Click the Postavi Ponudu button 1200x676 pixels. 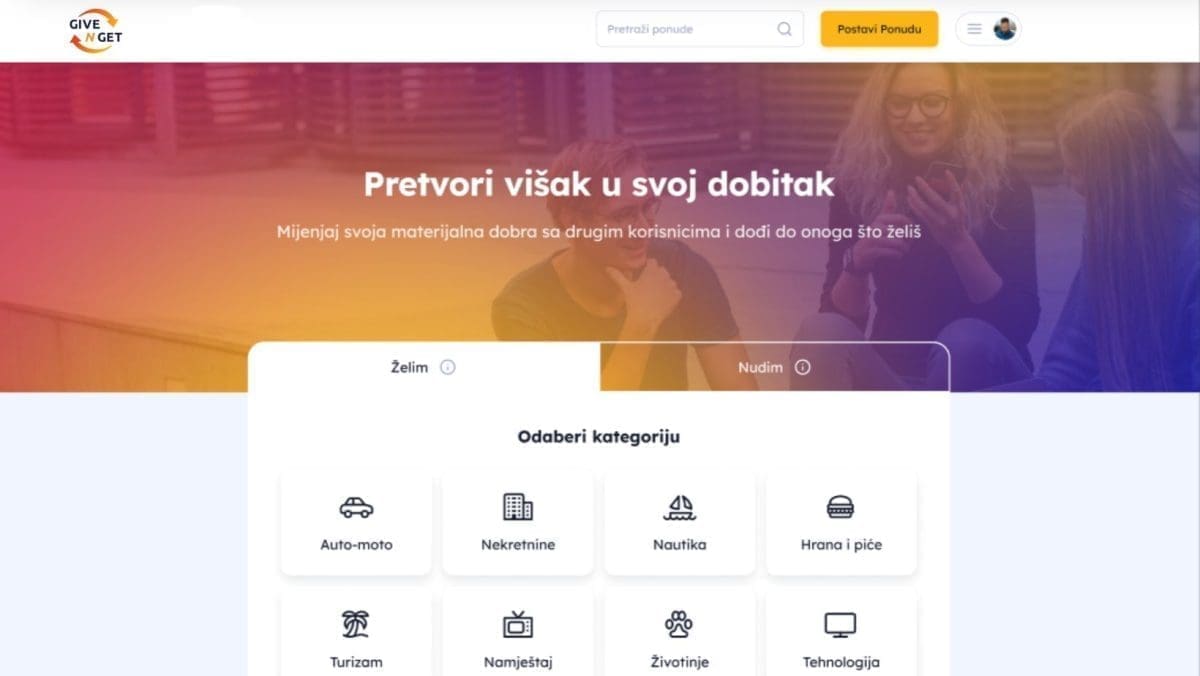879,29
